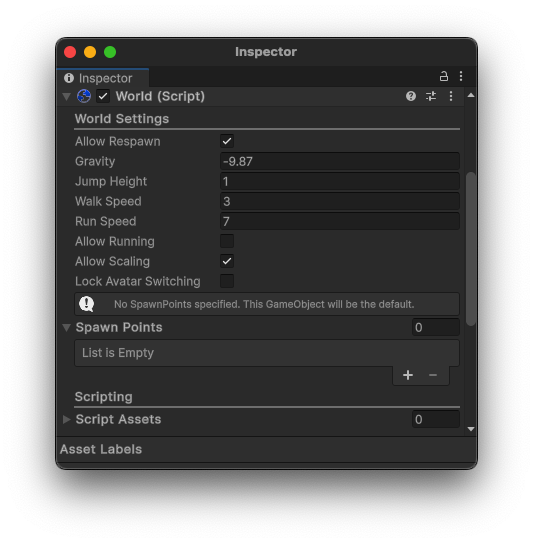Click Script Assets size field
This screenshot has height=543, width=533.
[x=436, y=419]
